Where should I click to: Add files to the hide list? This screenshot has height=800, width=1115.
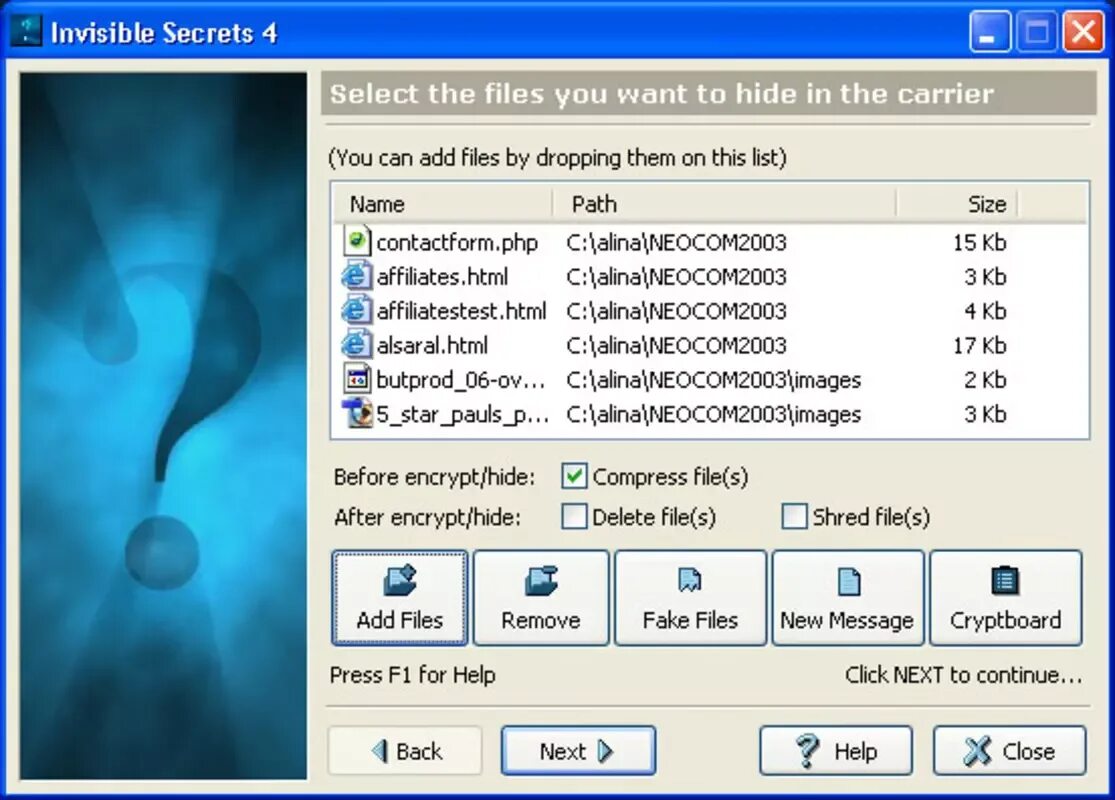pos(400,598)
